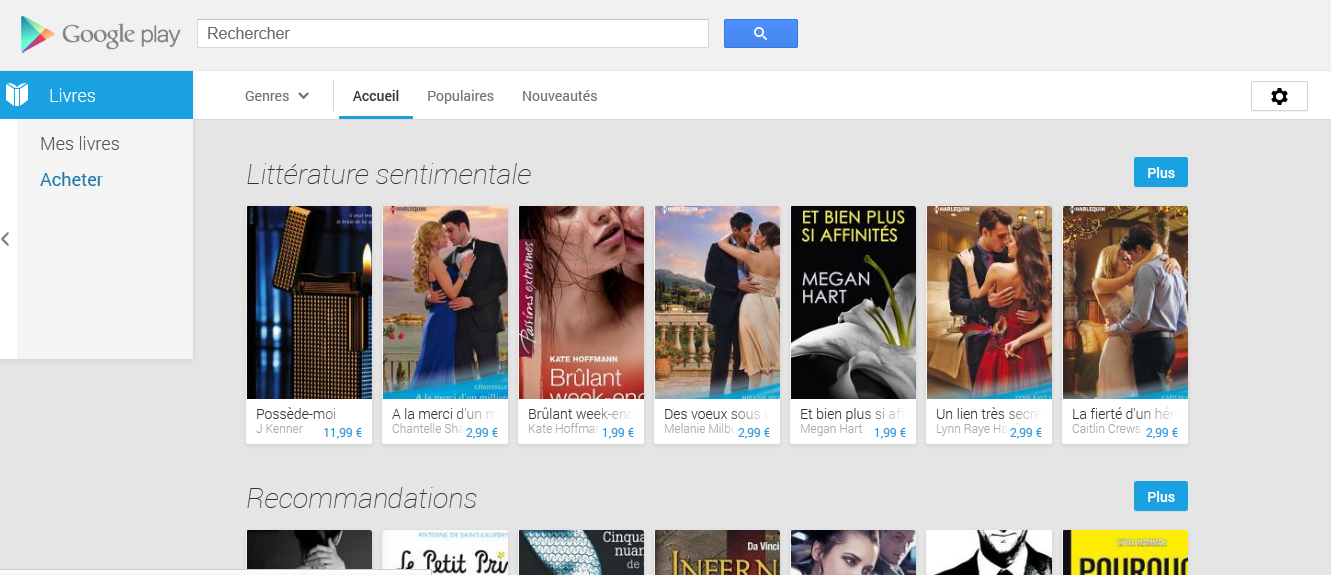Open the Inferno book cover in Recommandations
Viewport: 1331px width, 575px height.
click(717, 553)
